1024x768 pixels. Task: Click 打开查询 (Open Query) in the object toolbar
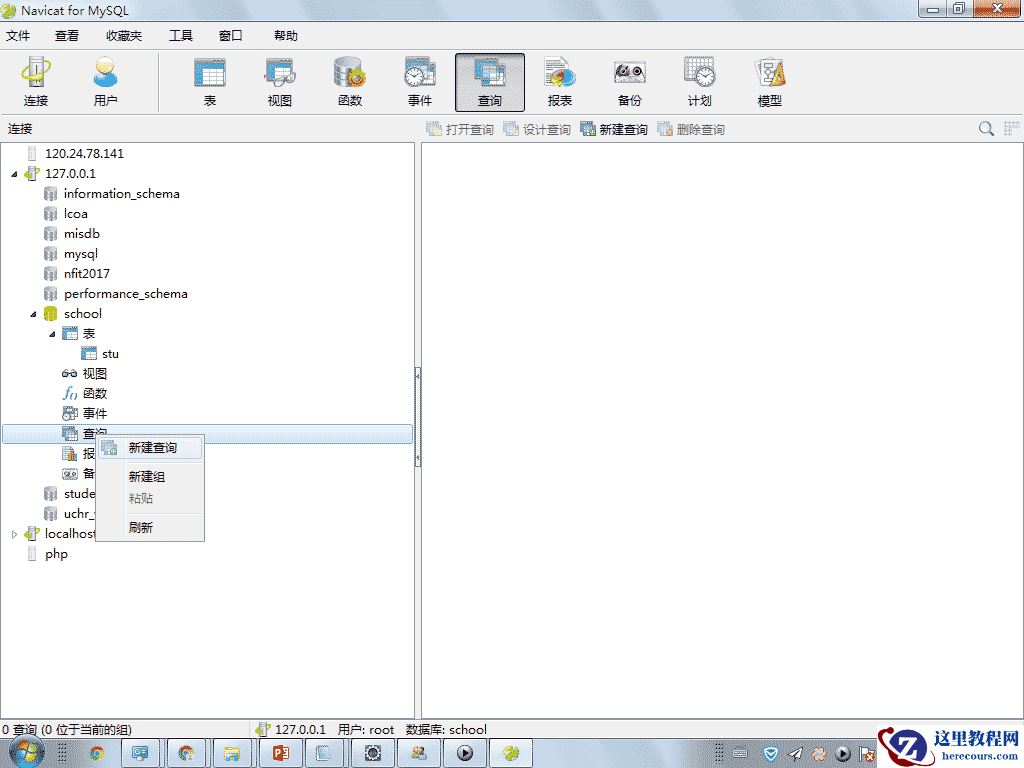click(x=460, y=129)
